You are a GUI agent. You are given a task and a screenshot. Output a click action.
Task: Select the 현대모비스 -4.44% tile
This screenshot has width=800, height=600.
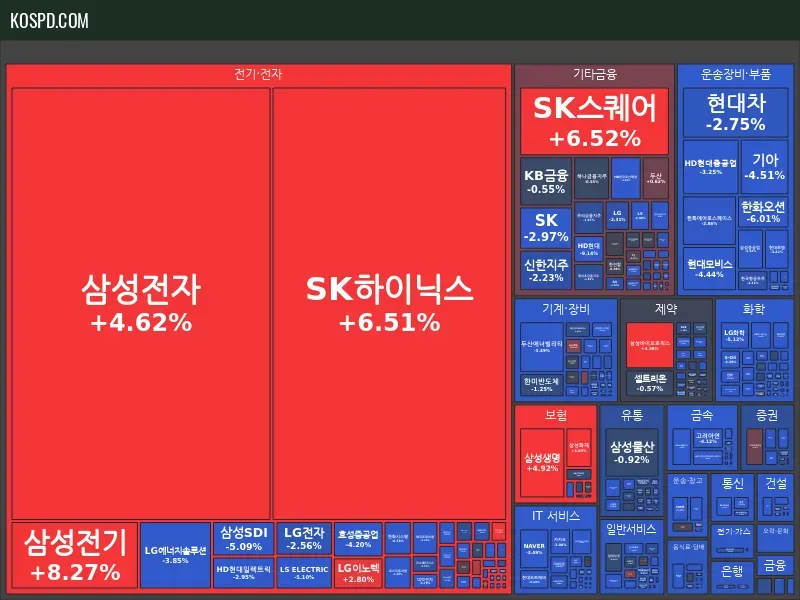pos(709,268)
